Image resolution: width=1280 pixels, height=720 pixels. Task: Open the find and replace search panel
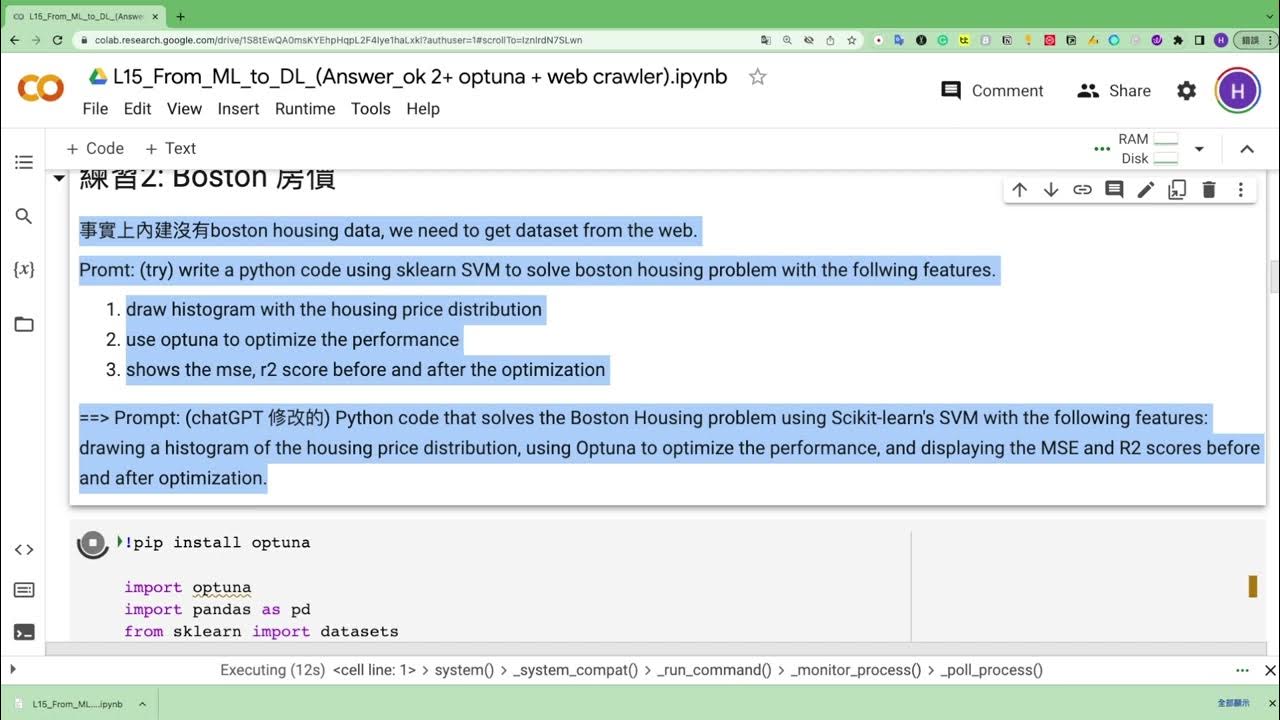(24, 216)
